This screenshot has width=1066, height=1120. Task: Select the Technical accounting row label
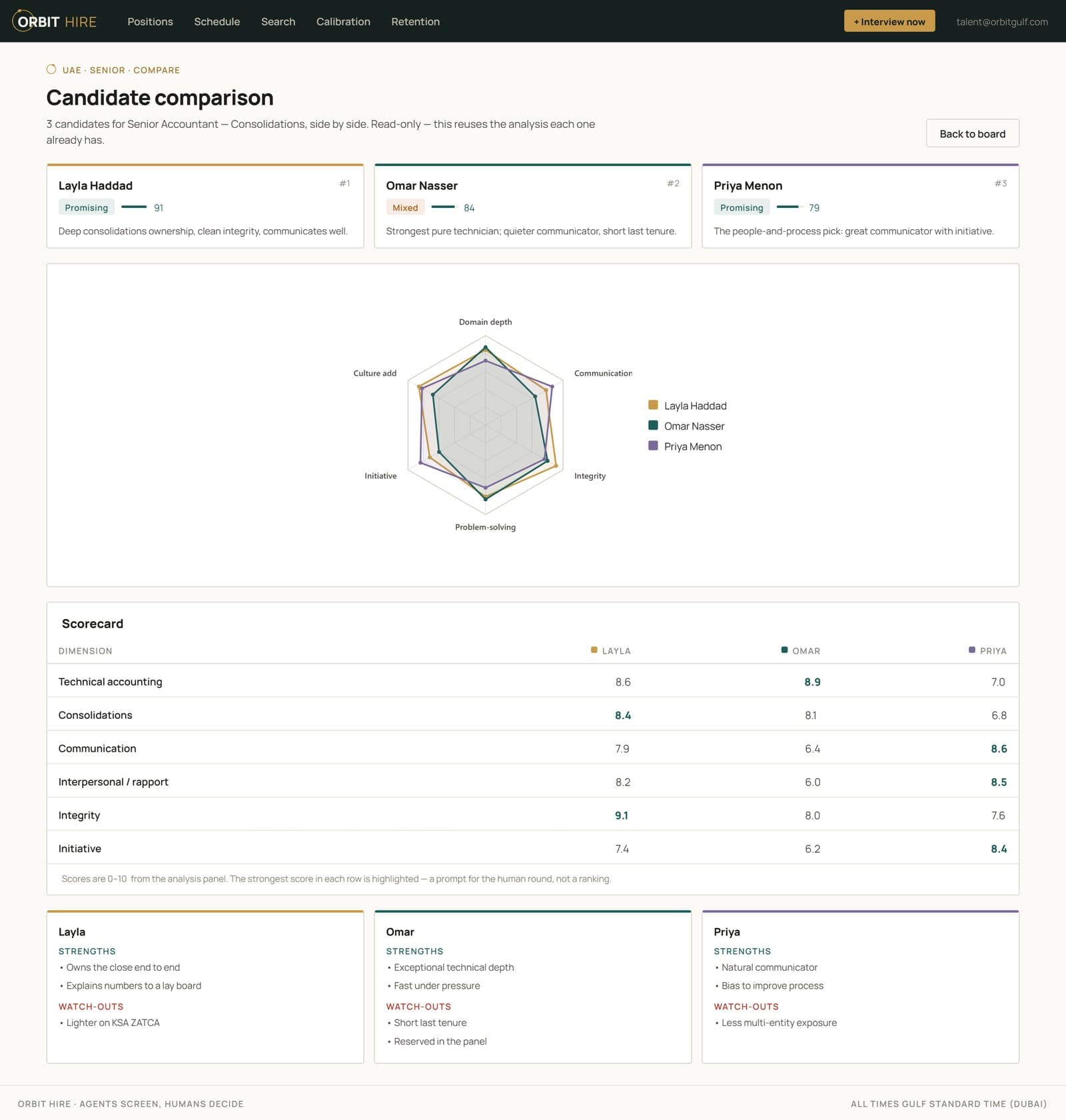point(110,682)
